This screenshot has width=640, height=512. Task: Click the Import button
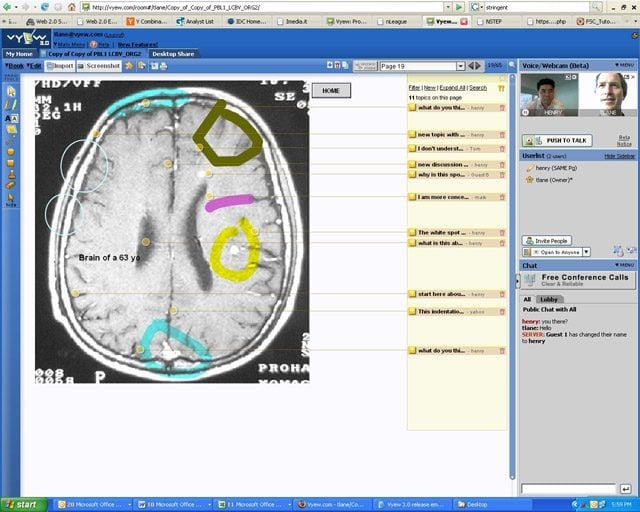tap(60, 66)
